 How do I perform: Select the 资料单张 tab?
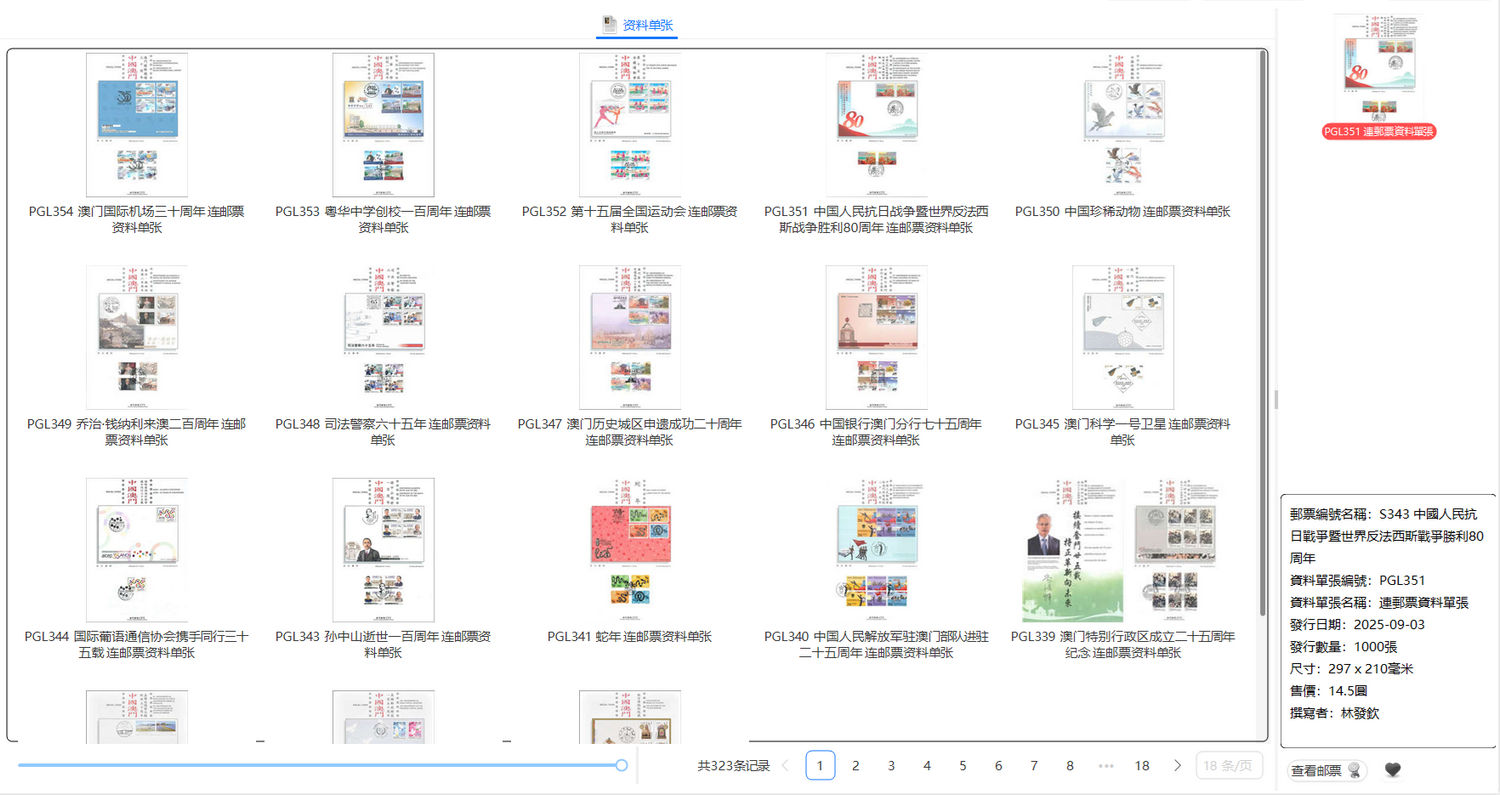tap(637, 25)
